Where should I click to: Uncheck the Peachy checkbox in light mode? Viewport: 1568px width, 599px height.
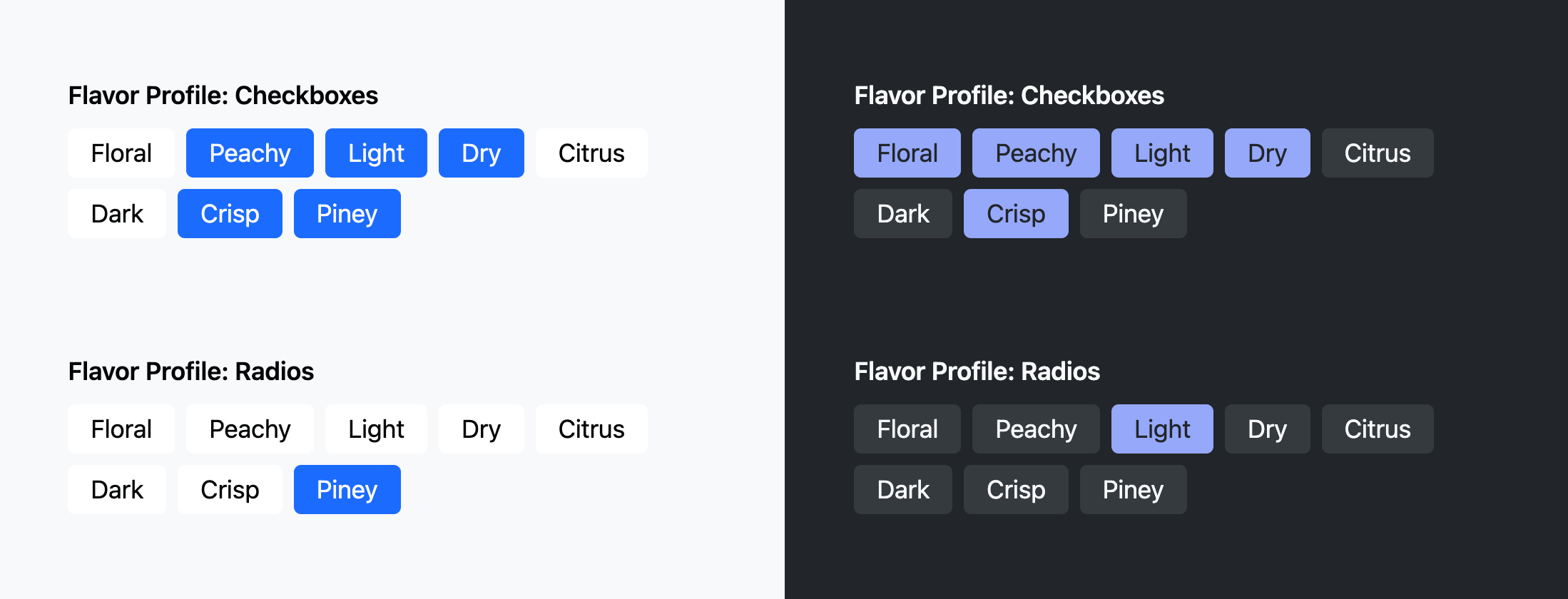coord(250,153)
